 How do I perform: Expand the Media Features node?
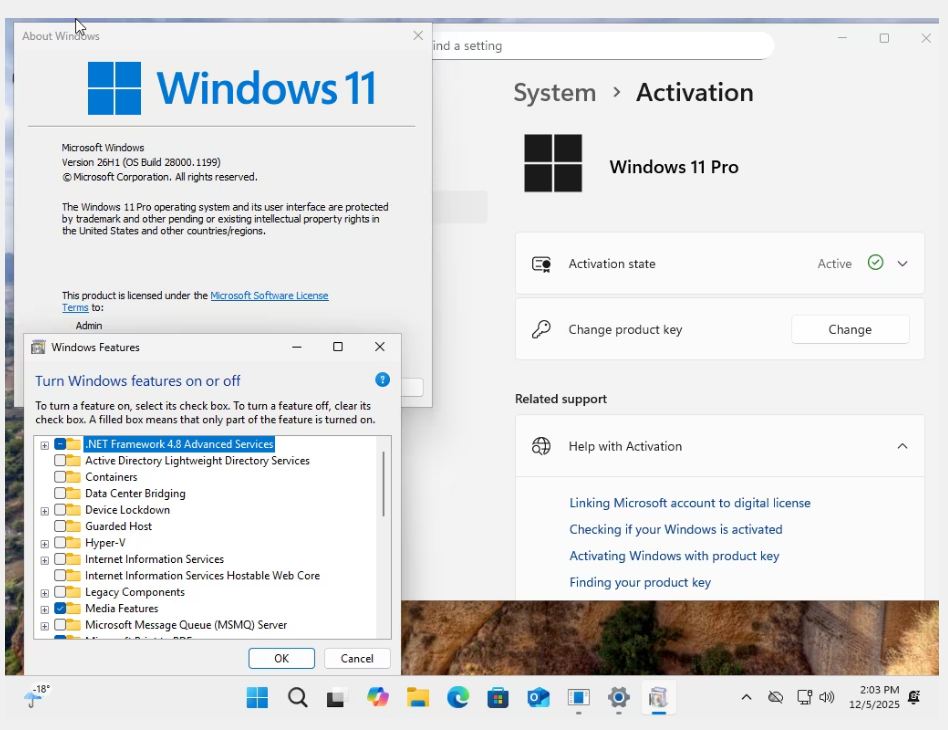tap(45, 610)
